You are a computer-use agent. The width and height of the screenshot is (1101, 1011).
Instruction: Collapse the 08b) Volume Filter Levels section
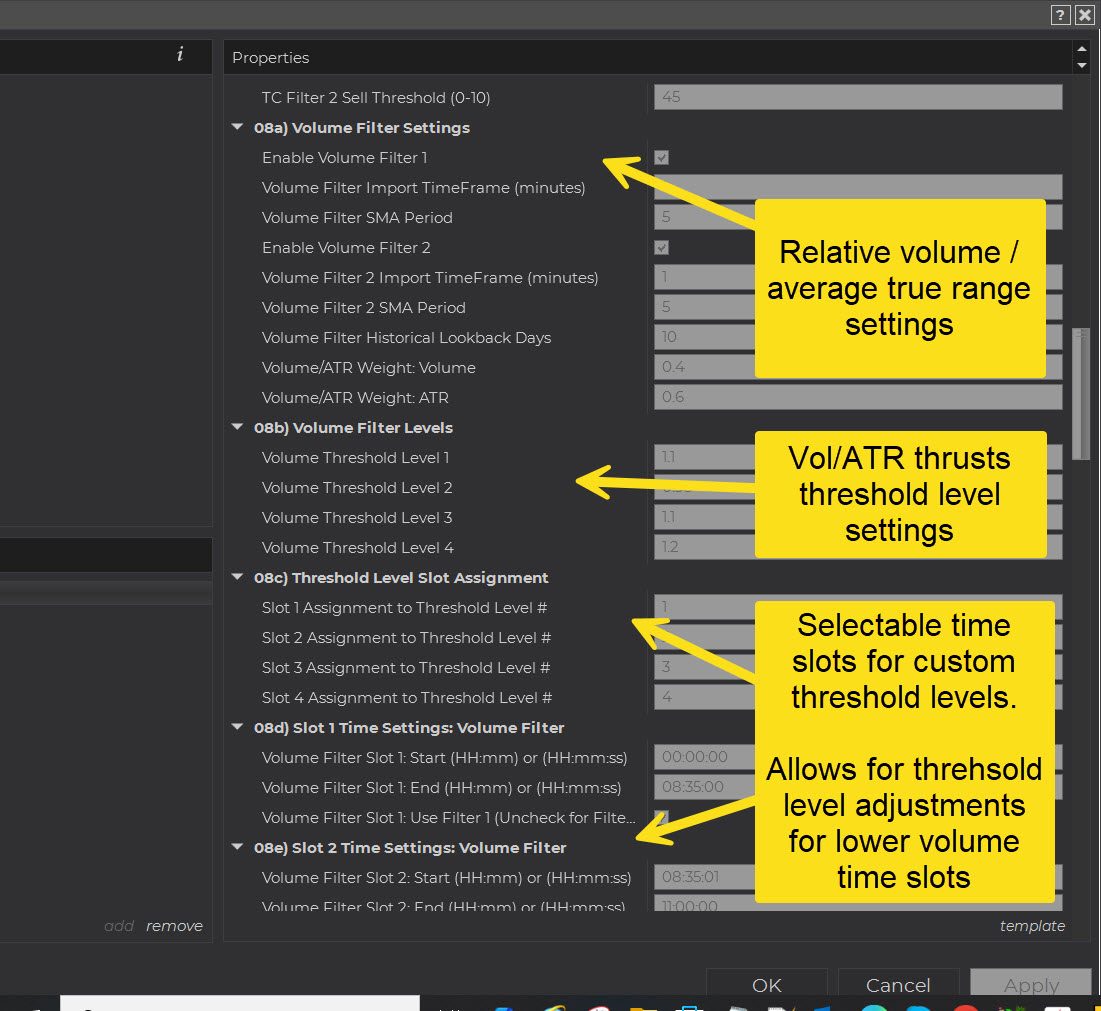pos(238,428)
